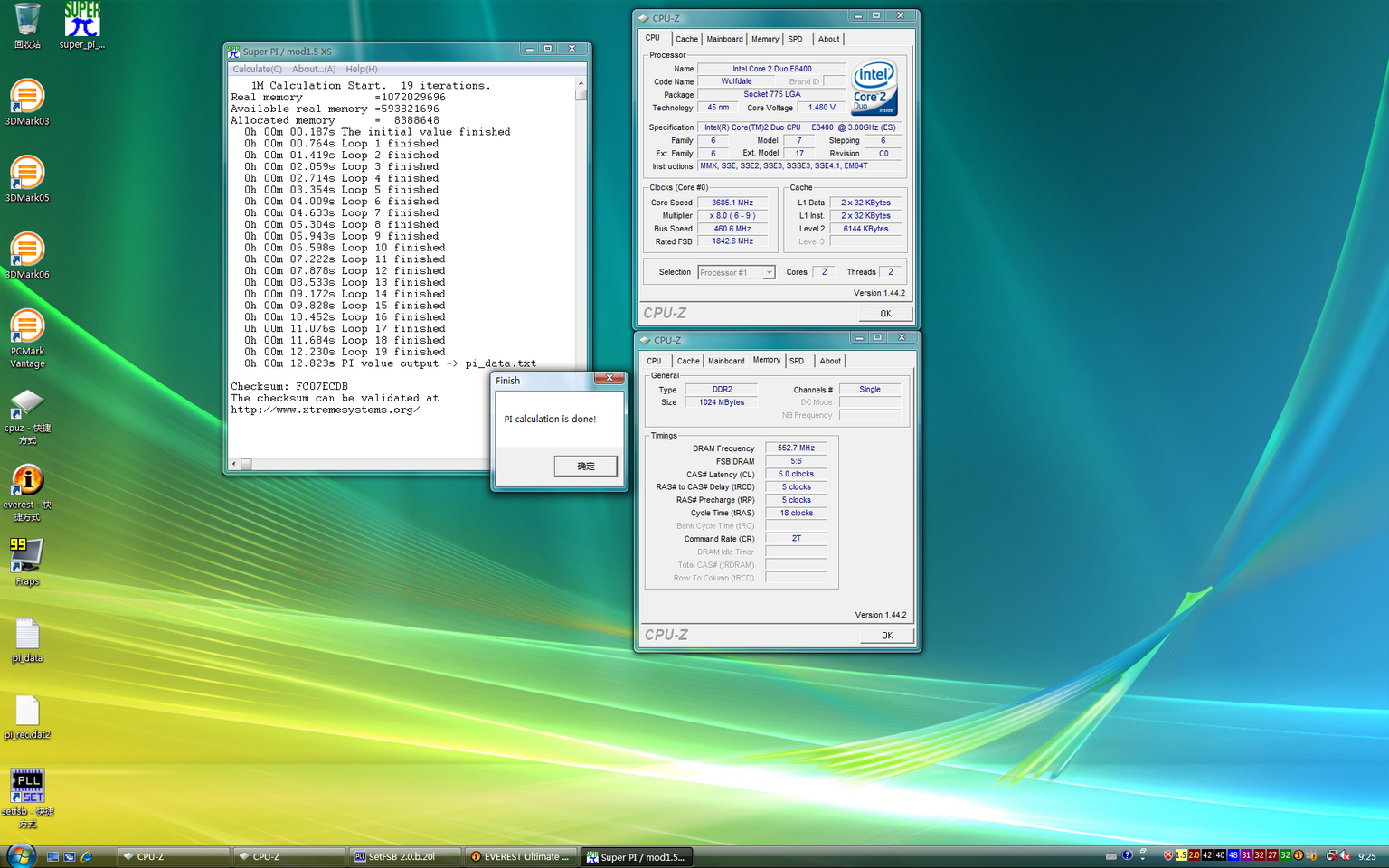Click the blue 48 temperature tray icon

[x=1233, y=855]
